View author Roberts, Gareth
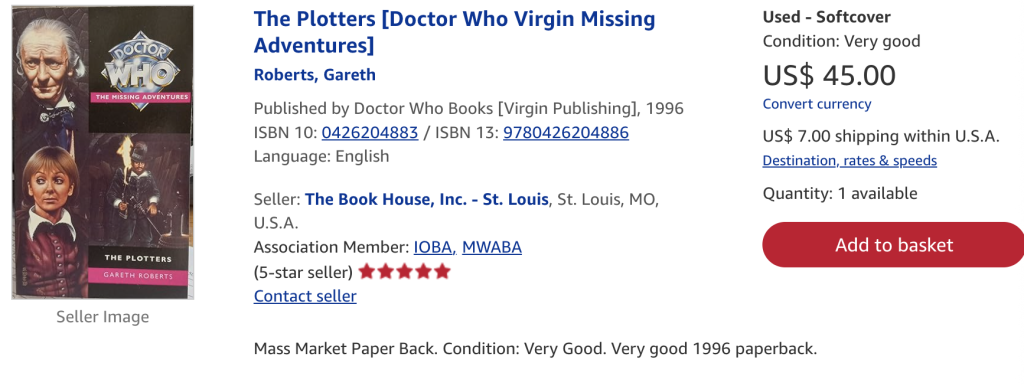This screenshot has width=1024, height=386. coord(315,74)
